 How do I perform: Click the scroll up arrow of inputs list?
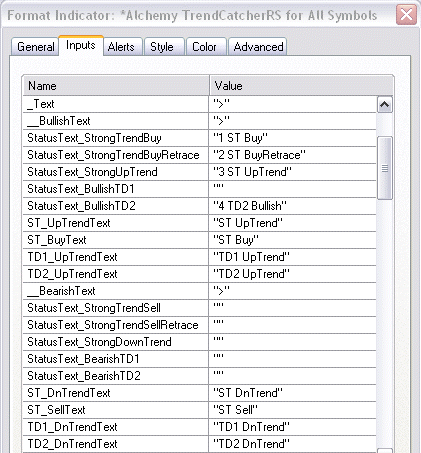tap(385, 105)
